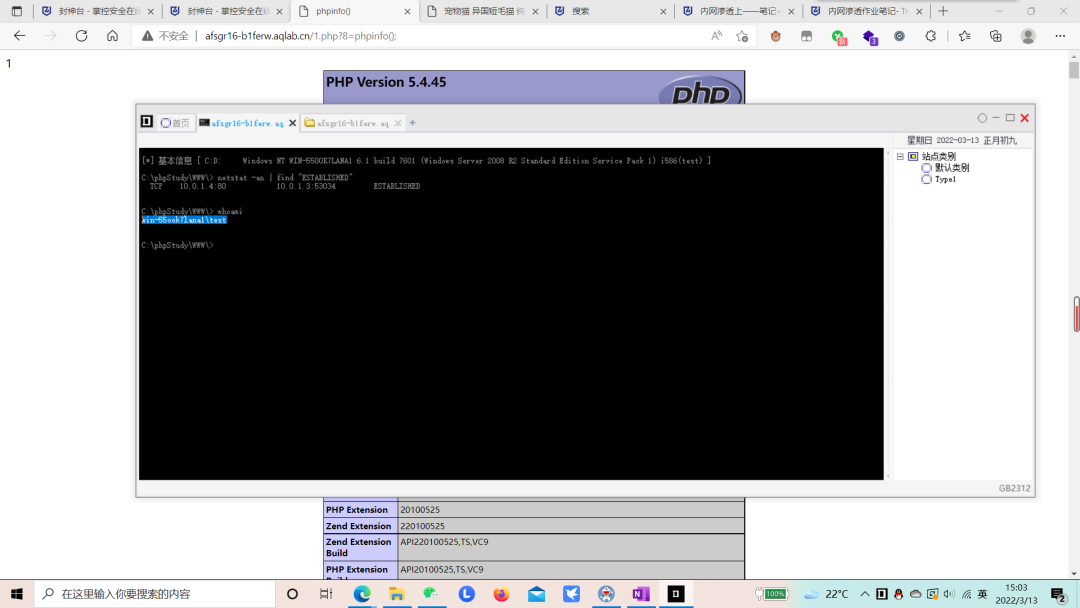This screenshot has width=1080, height=608.
Task: Click the read aloud icon
Action: (x=716, y=36)
